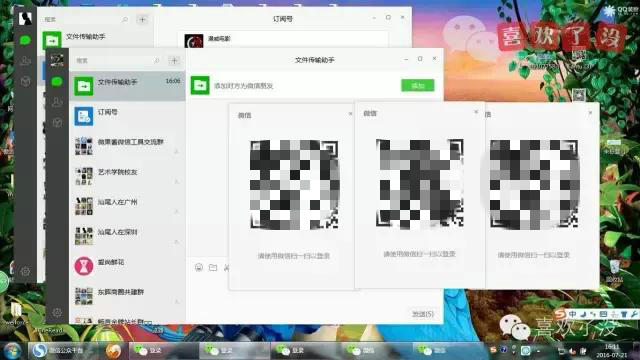
Task: Click green 添加 button in chat header
Action: pos(418,85)
